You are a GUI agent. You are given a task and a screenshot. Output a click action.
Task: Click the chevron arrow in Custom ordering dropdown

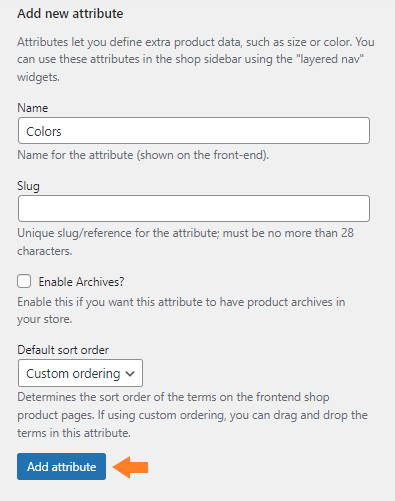pyautogui.click(x=130, y=374)
